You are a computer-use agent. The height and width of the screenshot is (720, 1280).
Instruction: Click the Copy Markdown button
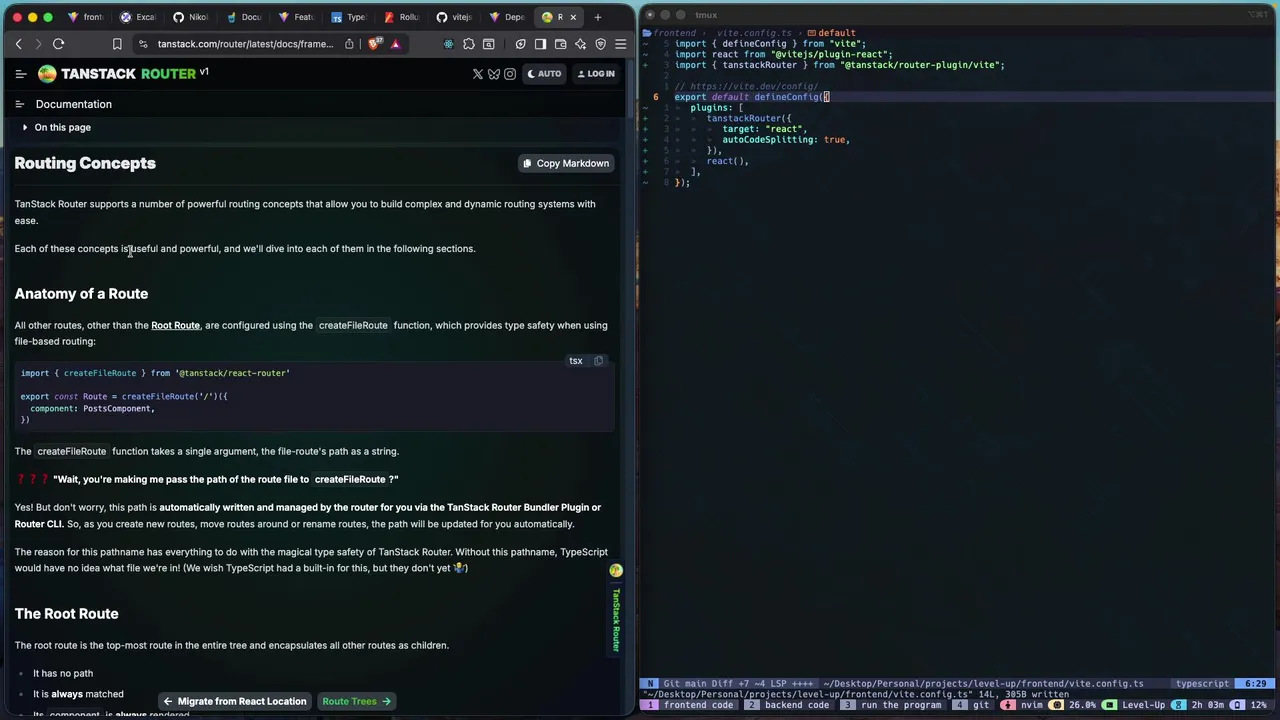point(565,163)
